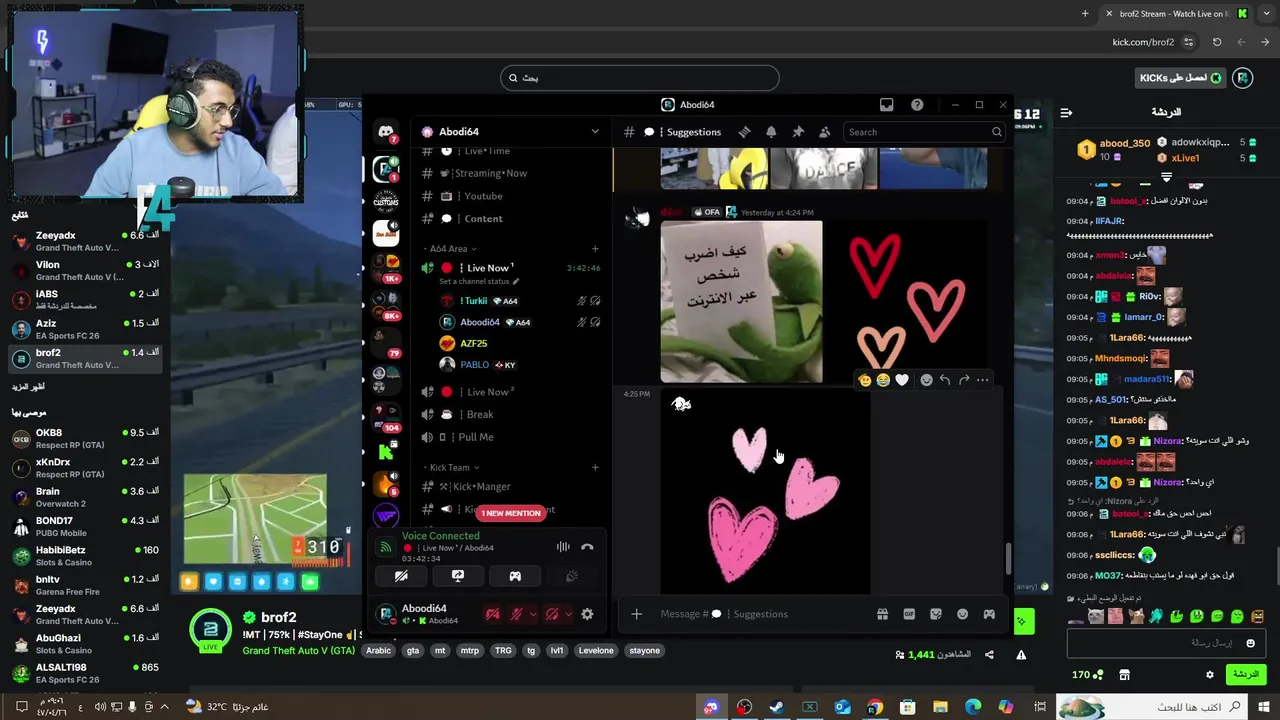The image size is (1280, 720).
Task: Open Kermit frog image attachment
Action: [741, 302]
